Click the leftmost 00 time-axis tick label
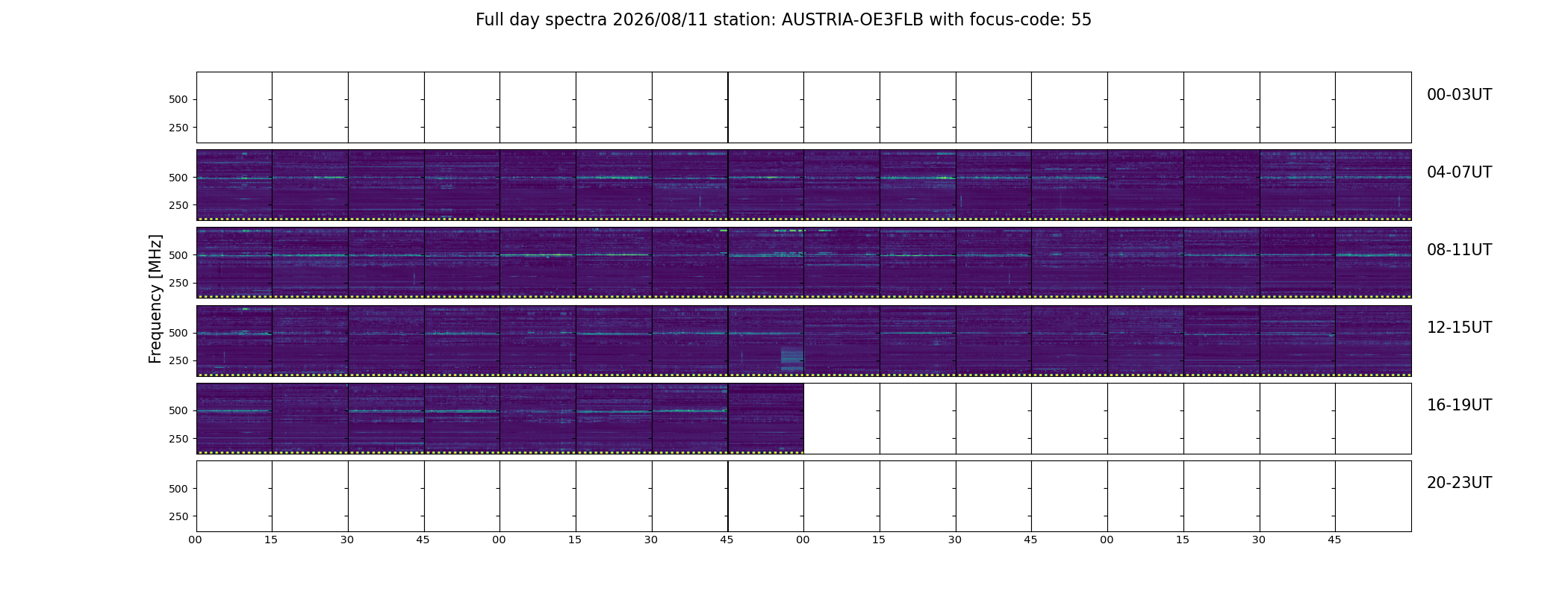Image resolution: width=1568 pixels, height=597 pixels. (195, 540)
